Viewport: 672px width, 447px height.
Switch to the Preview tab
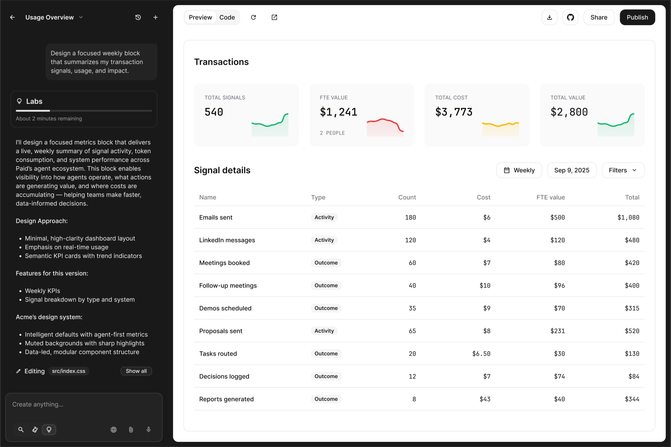click(x=200, y=18)
